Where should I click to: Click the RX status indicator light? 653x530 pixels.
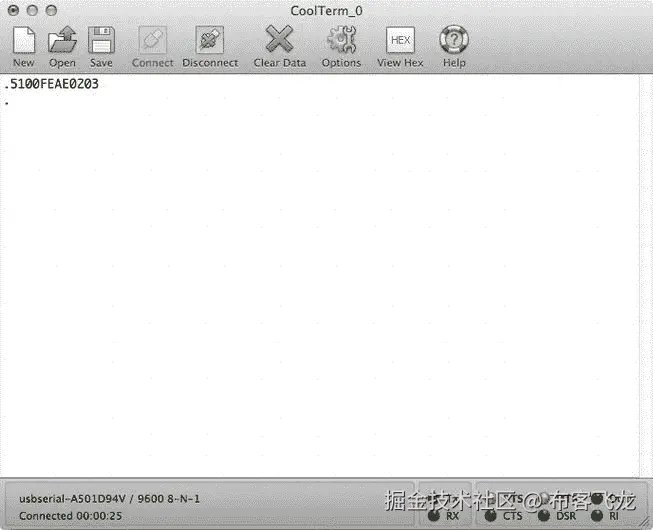coord(434,516)
